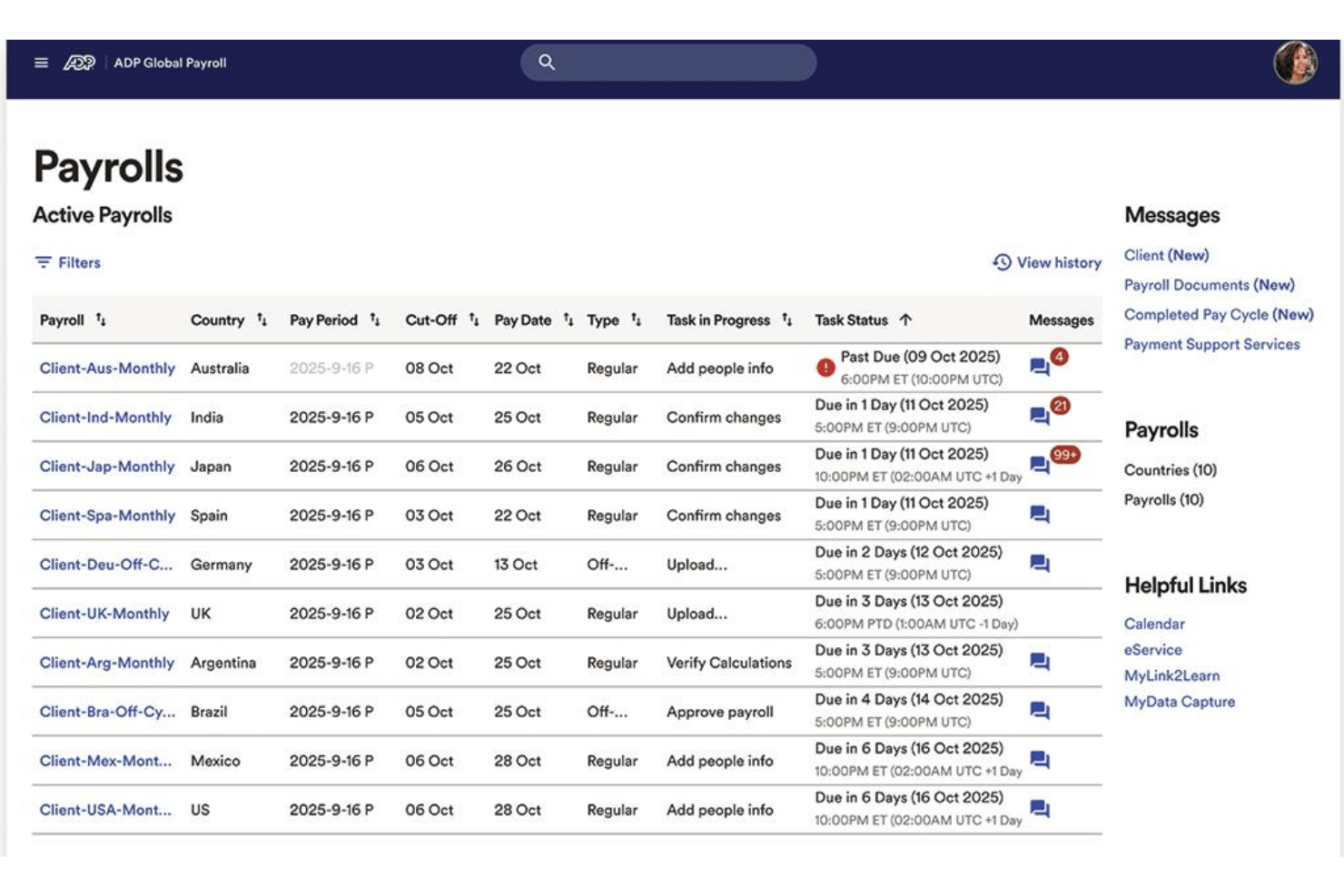Screen dimensions: 1344x896
Task: Click the 4 unread messages badge
Action: point(1059,356)
